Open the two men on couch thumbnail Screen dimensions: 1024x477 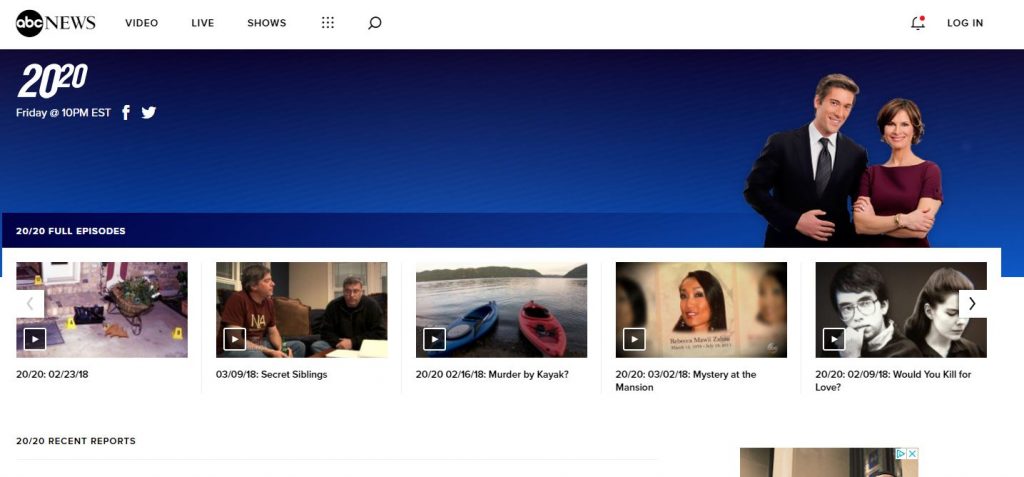pos(302,310)
